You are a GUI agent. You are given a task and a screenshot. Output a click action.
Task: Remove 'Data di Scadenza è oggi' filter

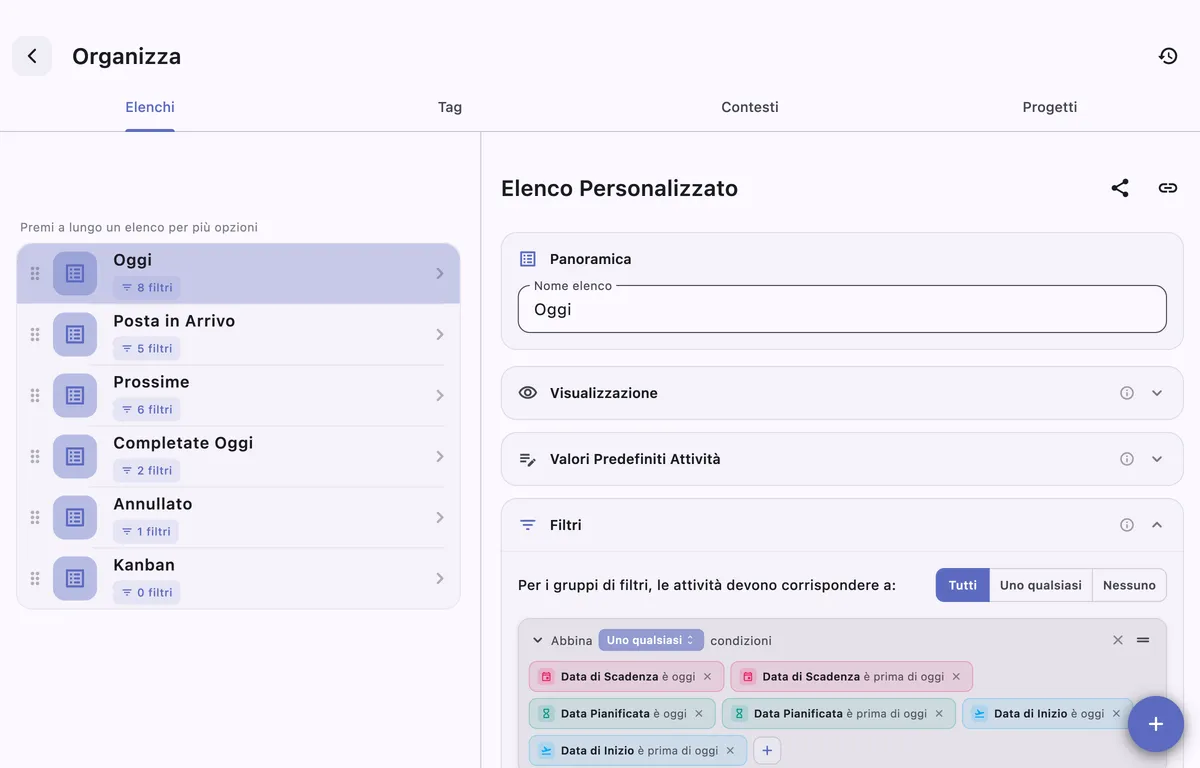(x=707, y=677)
